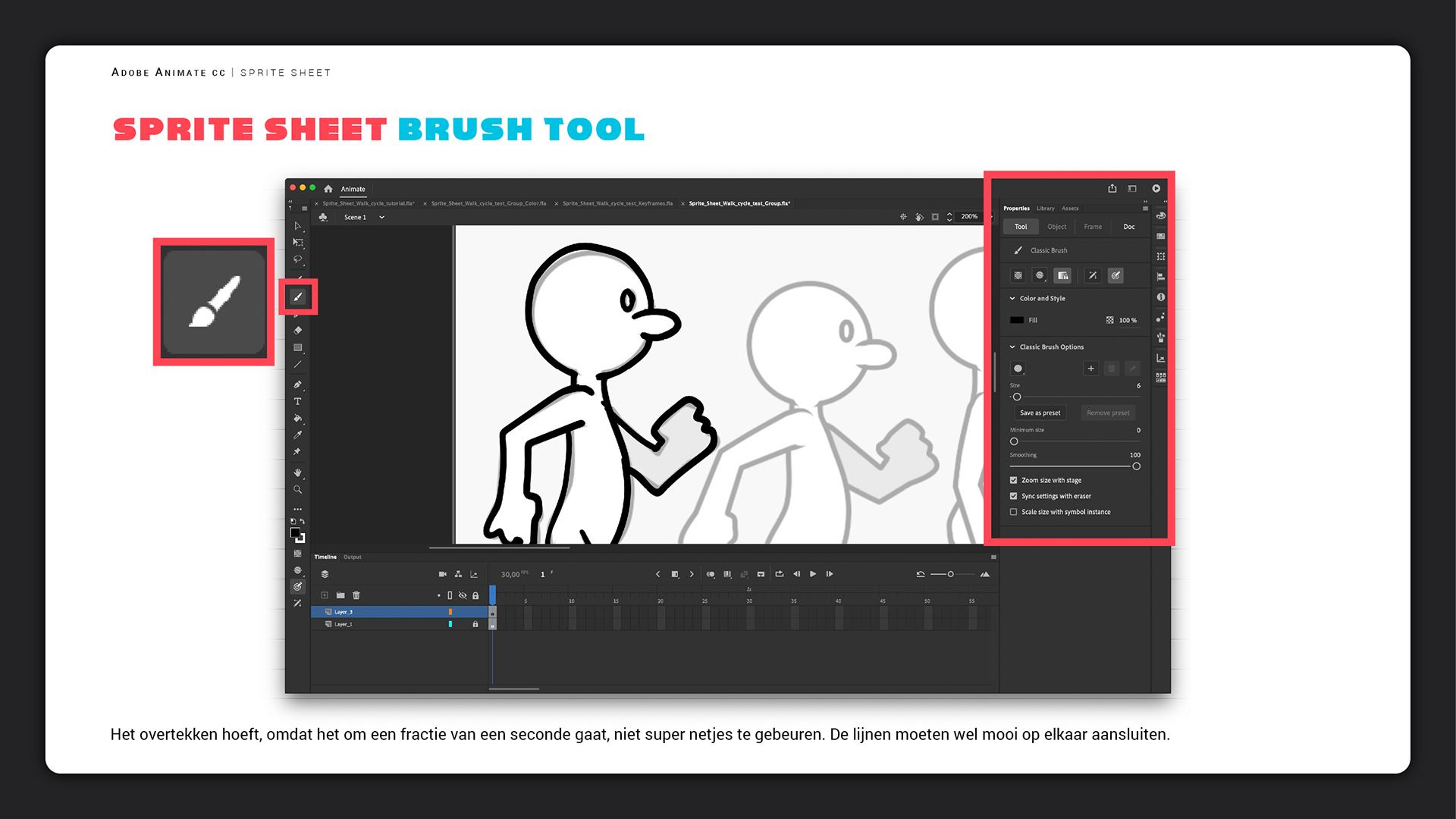Collapse the Color and Style section
This screenshot has height=819, width=1456.
pyautogui.click(x=1012, y=298)
